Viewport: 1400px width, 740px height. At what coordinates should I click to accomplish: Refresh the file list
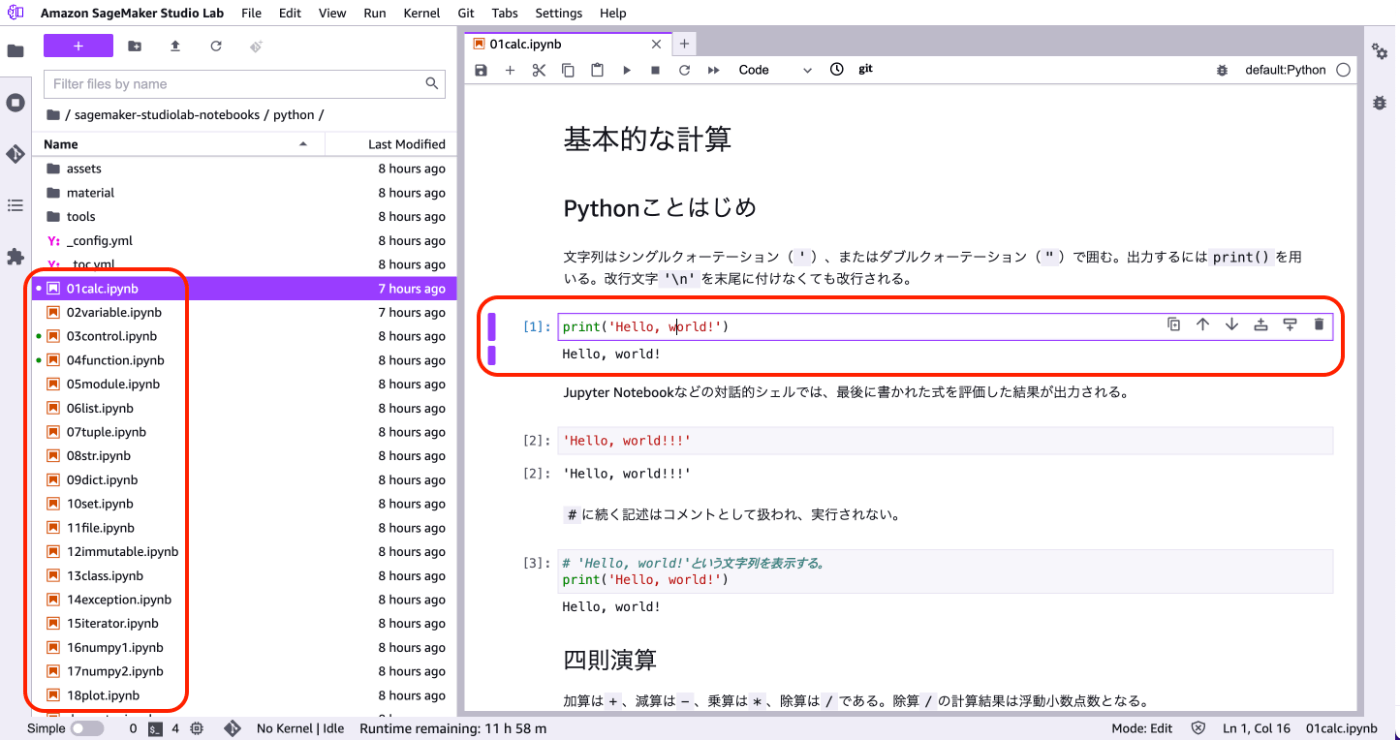pos(216,46)
